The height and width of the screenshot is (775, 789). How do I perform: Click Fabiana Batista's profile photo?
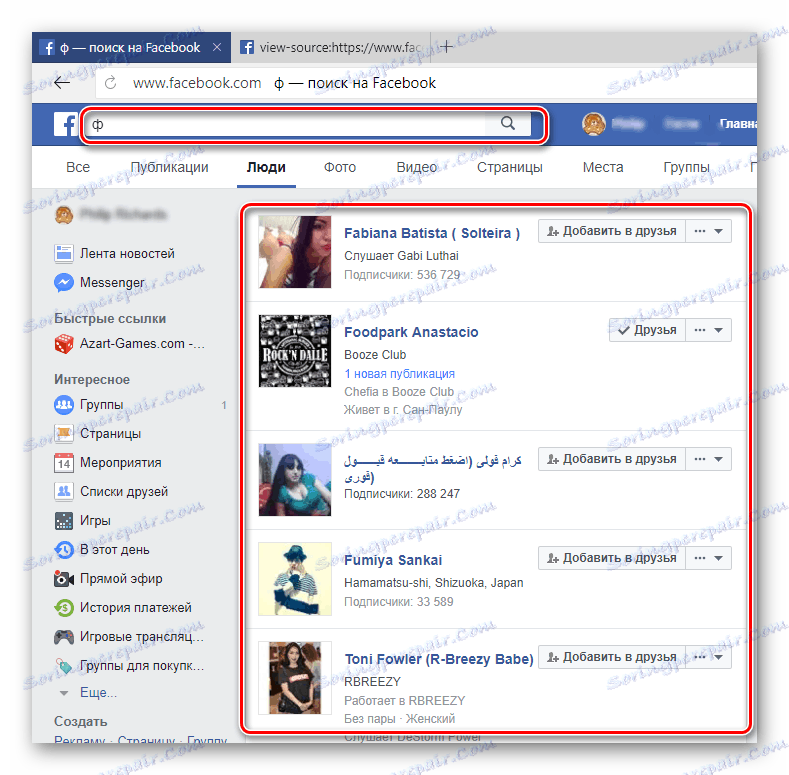tap(295, 252)
